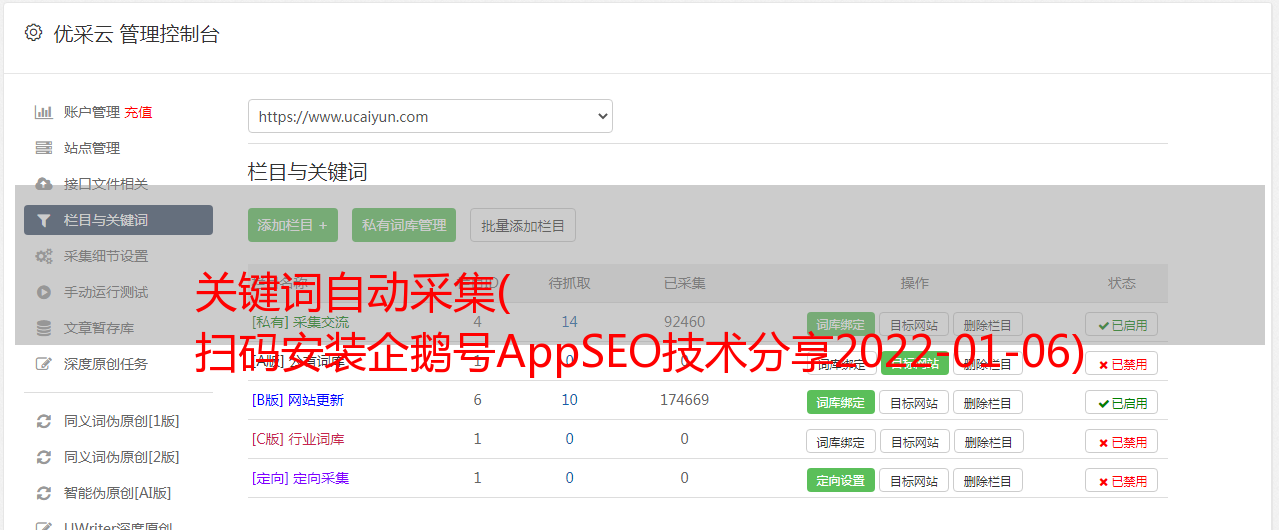The image size is (1279, 530).
Task: Click 目标网站 for the 网站更新 row
Action: pos(914,402)
